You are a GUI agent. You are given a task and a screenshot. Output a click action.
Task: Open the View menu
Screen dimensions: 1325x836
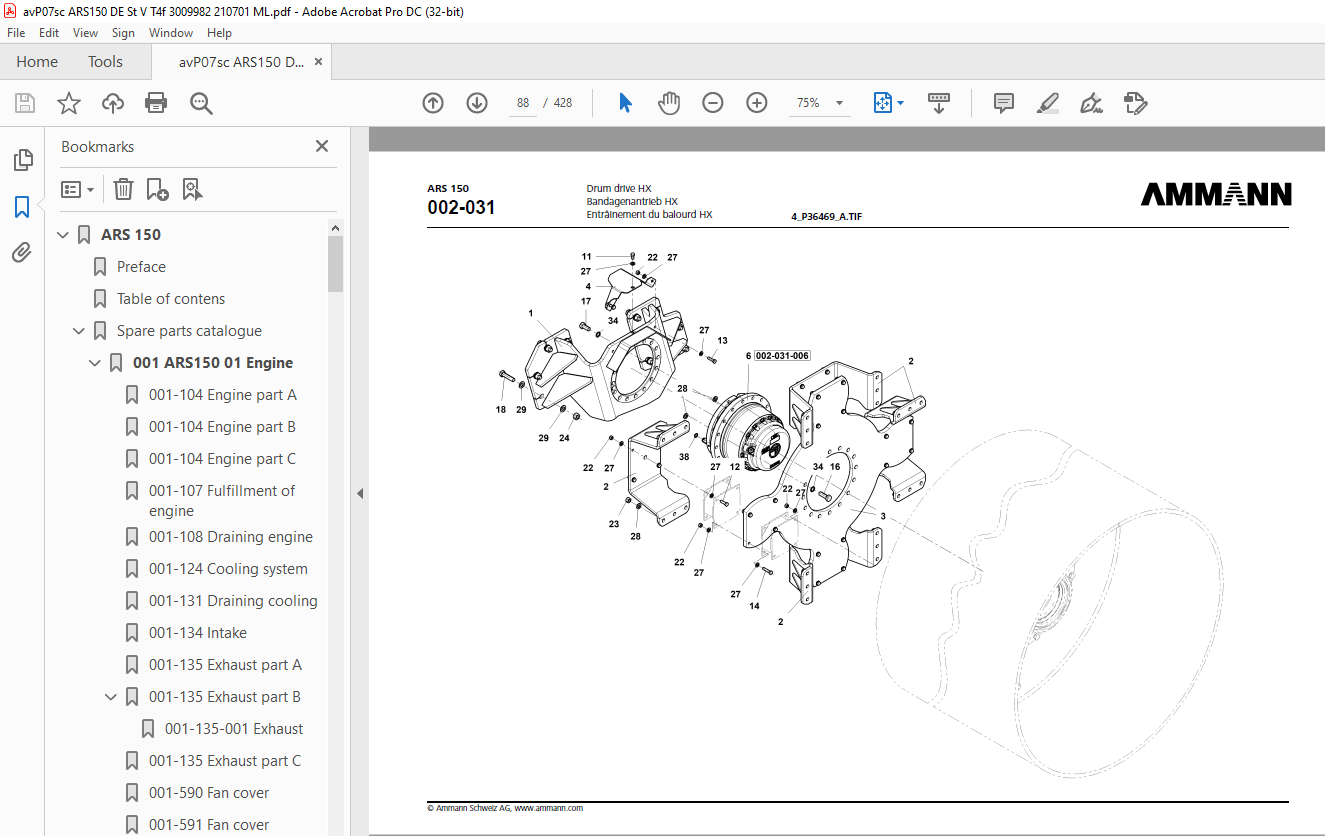[x=85, y=33]
